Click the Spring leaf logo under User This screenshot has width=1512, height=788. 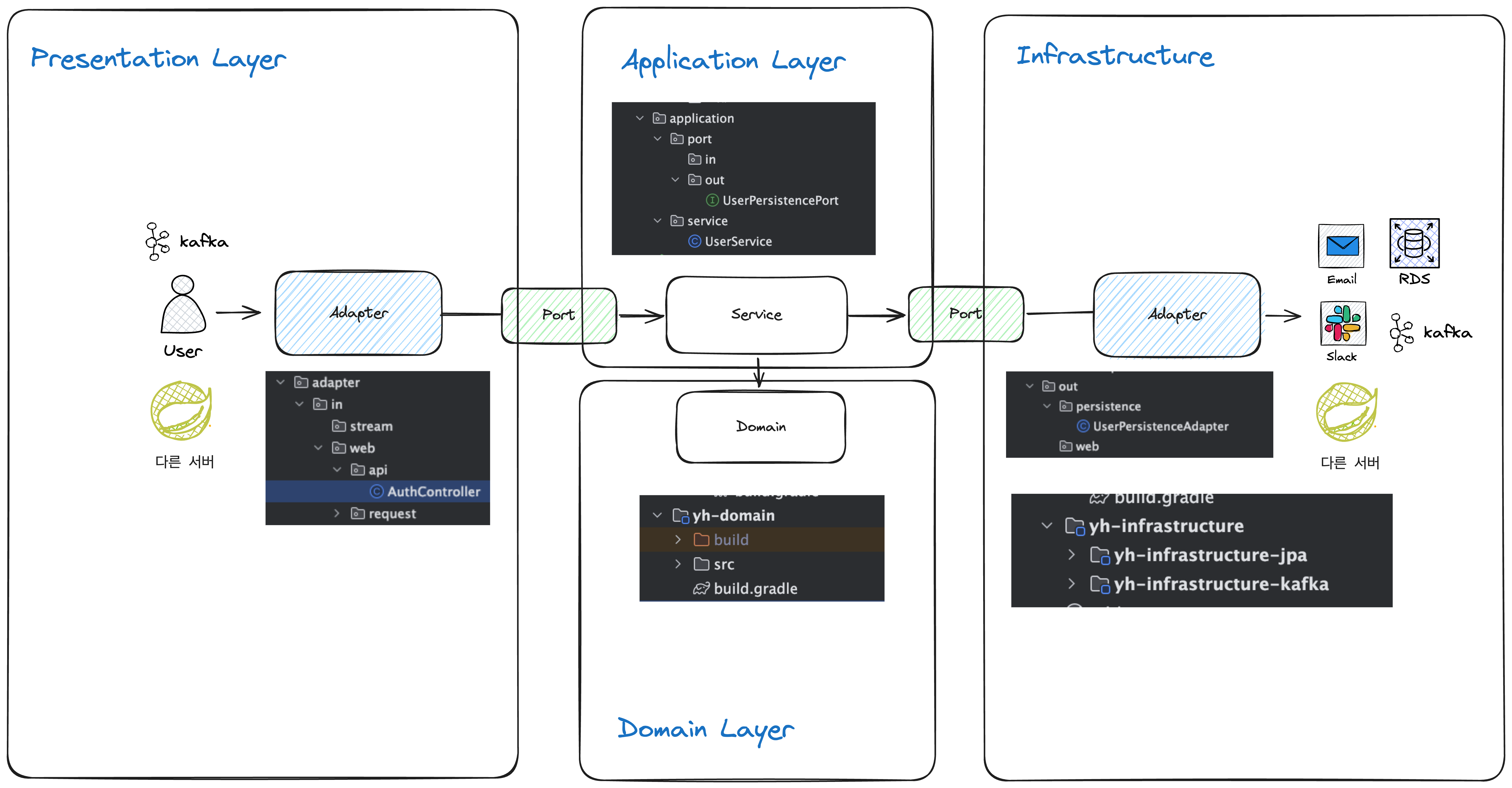181,410
